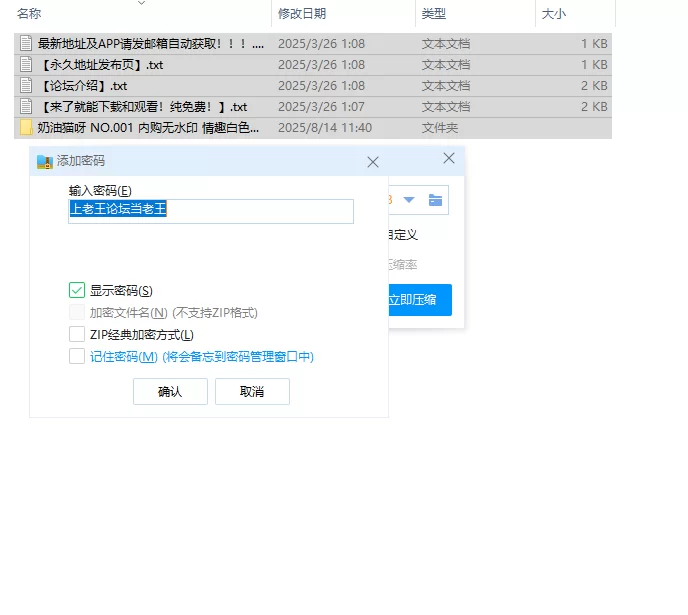Click 确认 button
The image size is (688, 615).
170,391
